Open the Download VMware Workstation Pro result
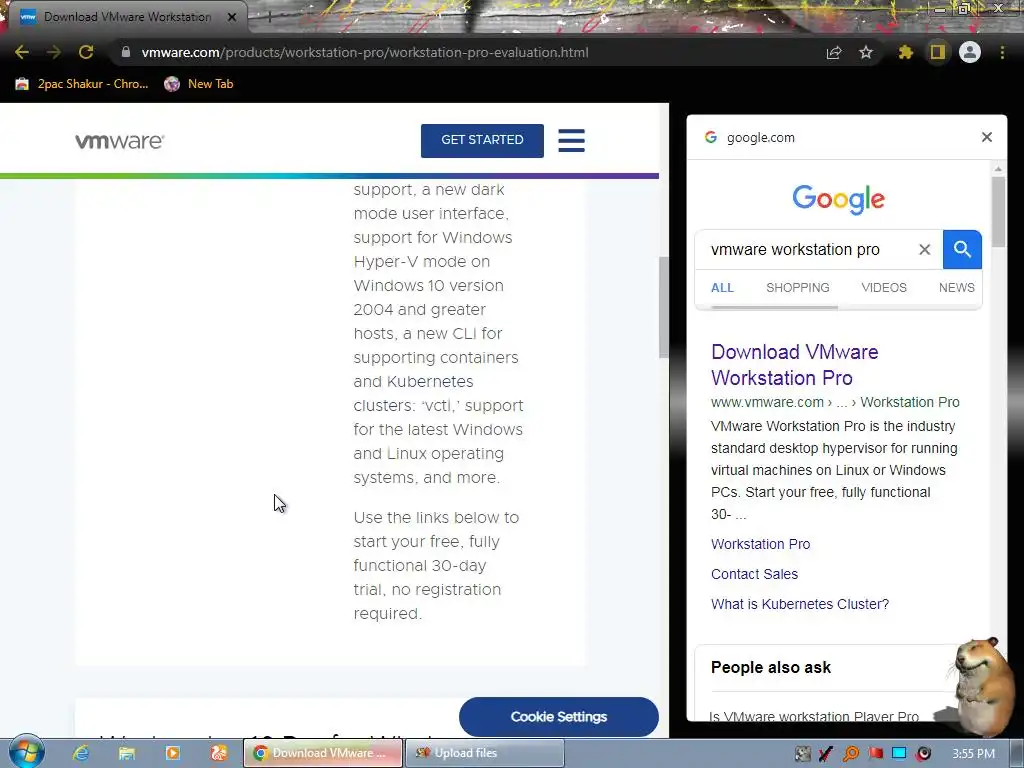This screenshot has width=1024, height=768. 795,364
